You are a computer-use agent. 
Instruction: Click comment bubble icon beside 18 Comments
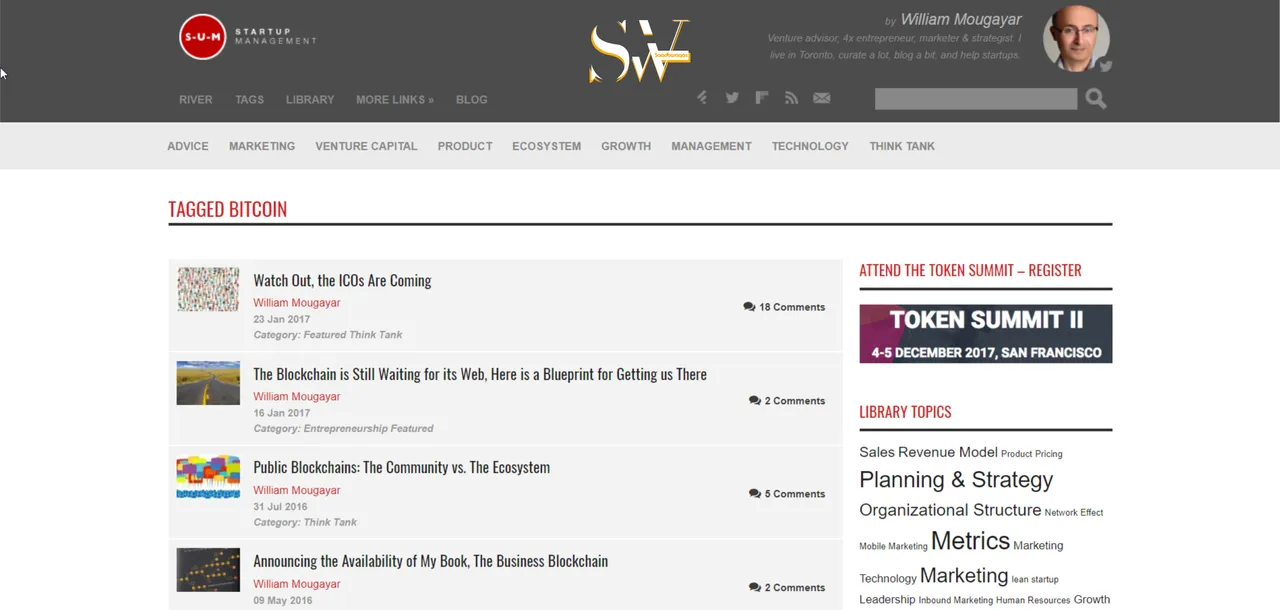point(749,307)
